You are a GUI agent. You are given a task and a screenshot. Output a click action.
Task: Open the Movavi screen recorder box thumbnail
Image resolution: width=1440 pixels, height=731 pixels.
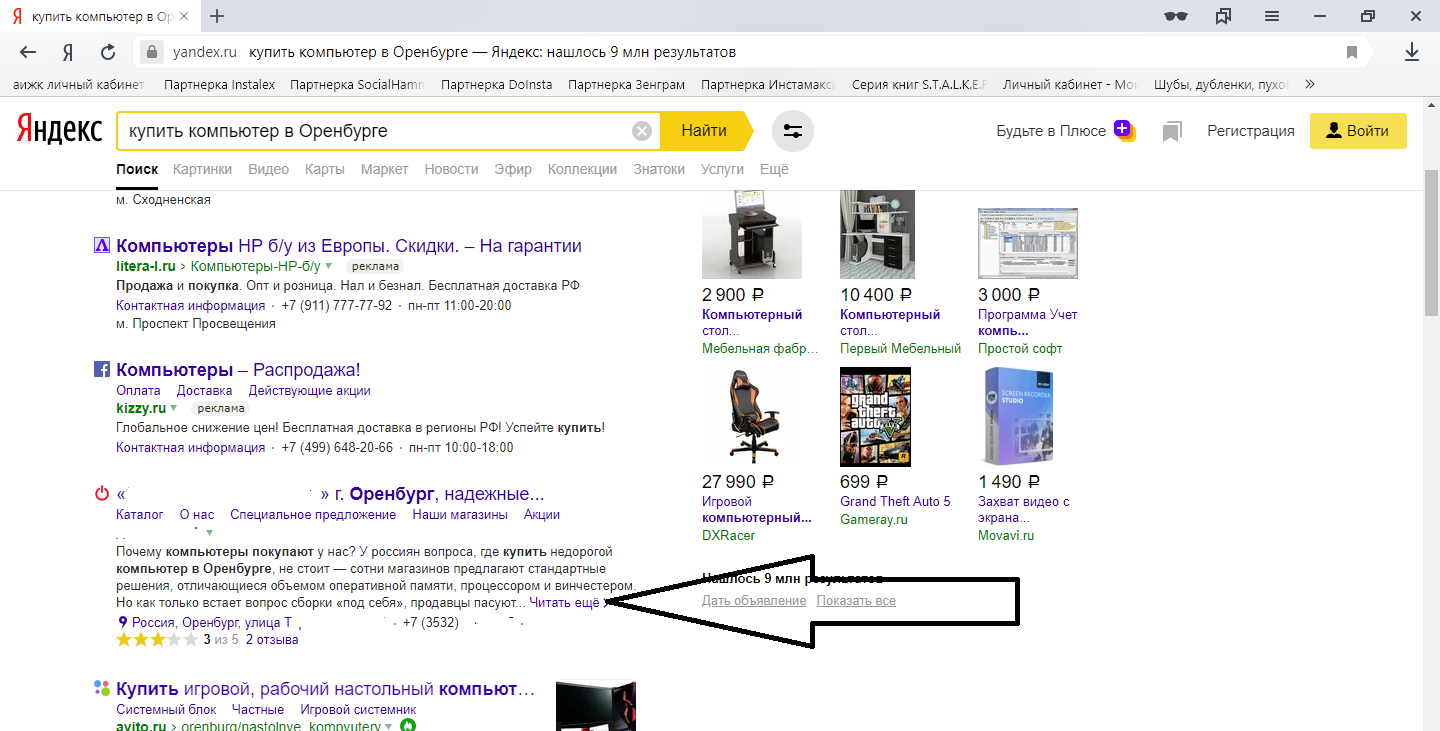pyautogui.click(x=1017, y=417)
